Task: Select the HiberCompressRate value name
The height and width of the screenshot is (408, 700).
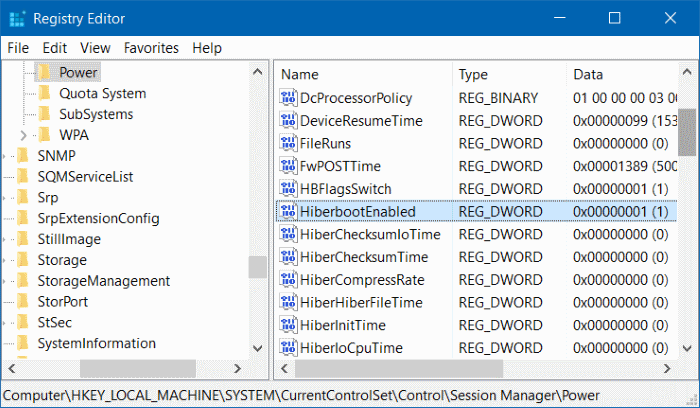Action: (362, 279)
